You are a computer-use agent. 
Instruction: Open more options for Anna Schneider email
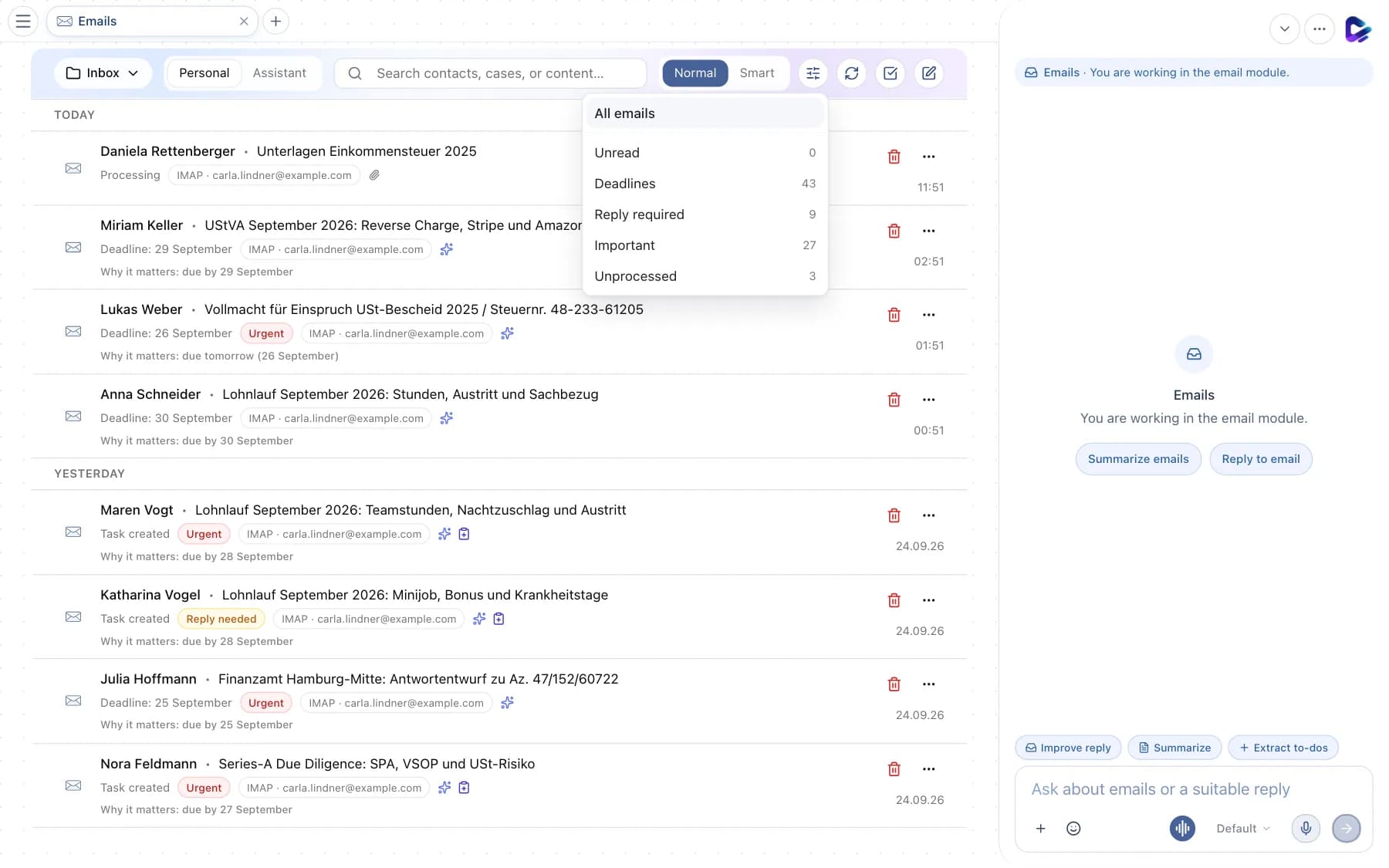point(928,400)
